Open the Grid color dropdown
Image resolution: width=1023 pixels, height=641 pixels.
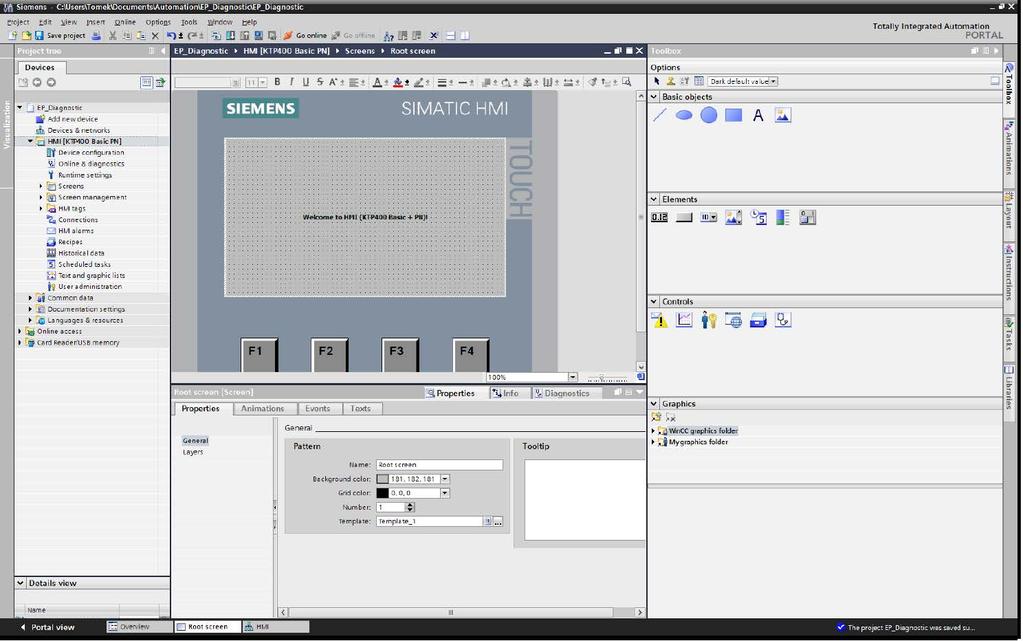pyautogui.click(x=445, y=493)
